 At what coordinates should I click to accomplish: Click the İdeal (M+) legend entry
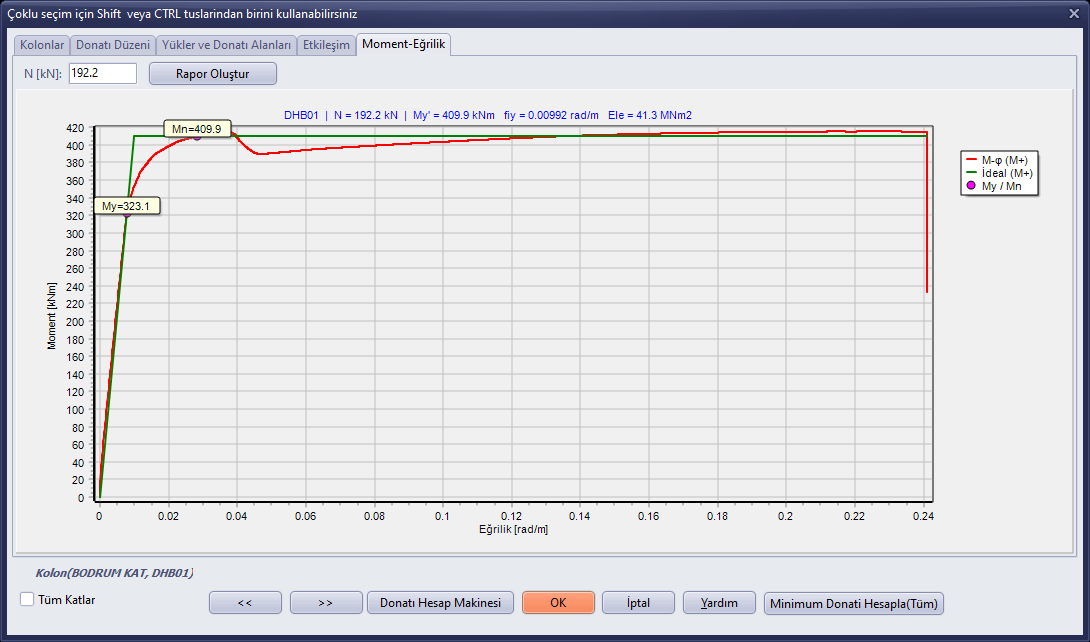tap(999, 173)
